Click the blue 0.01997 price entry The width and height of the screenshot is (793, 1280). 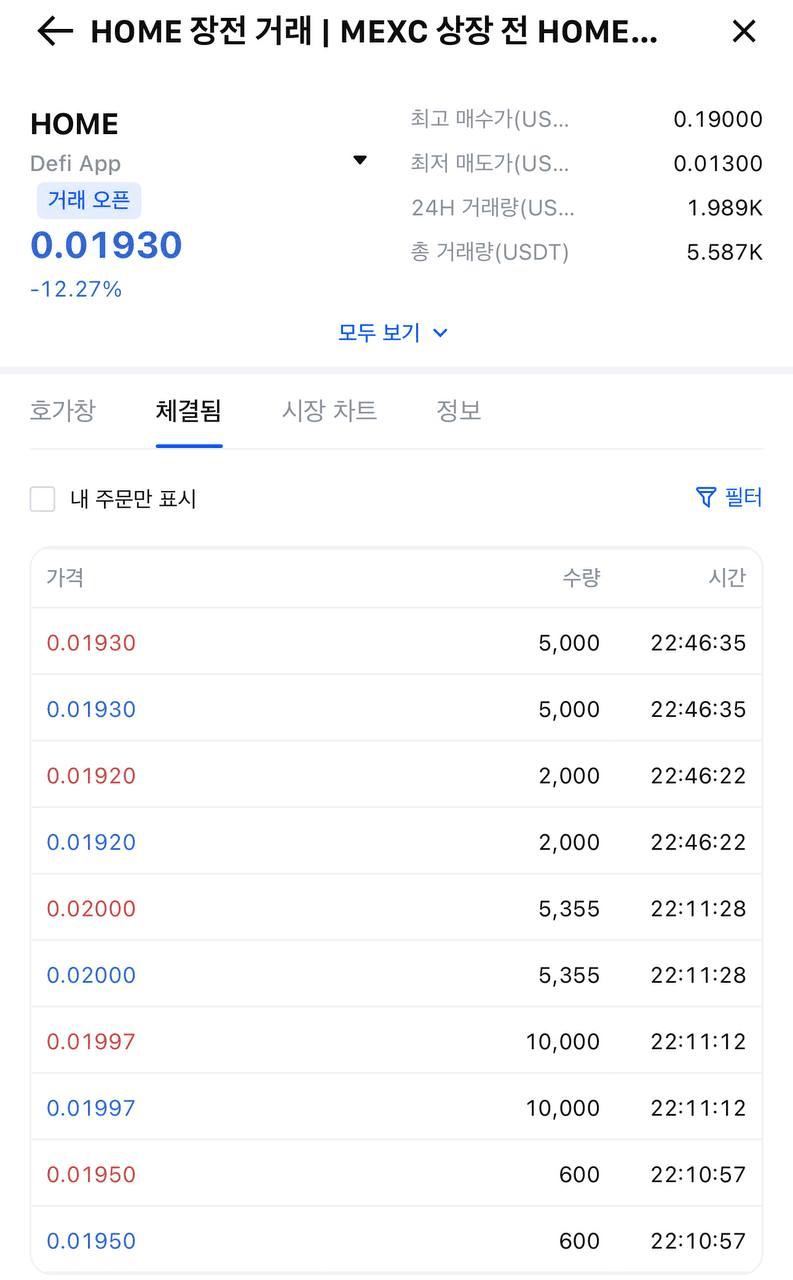pos(91,1108)
